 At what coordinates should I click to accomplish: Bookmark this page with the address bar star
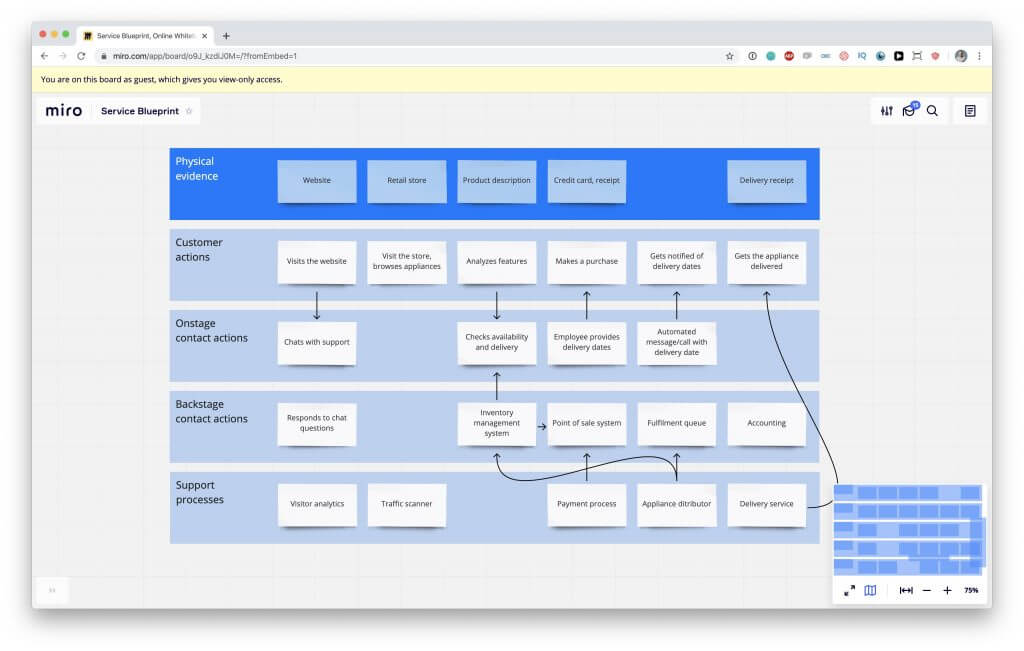pos(730,56)
